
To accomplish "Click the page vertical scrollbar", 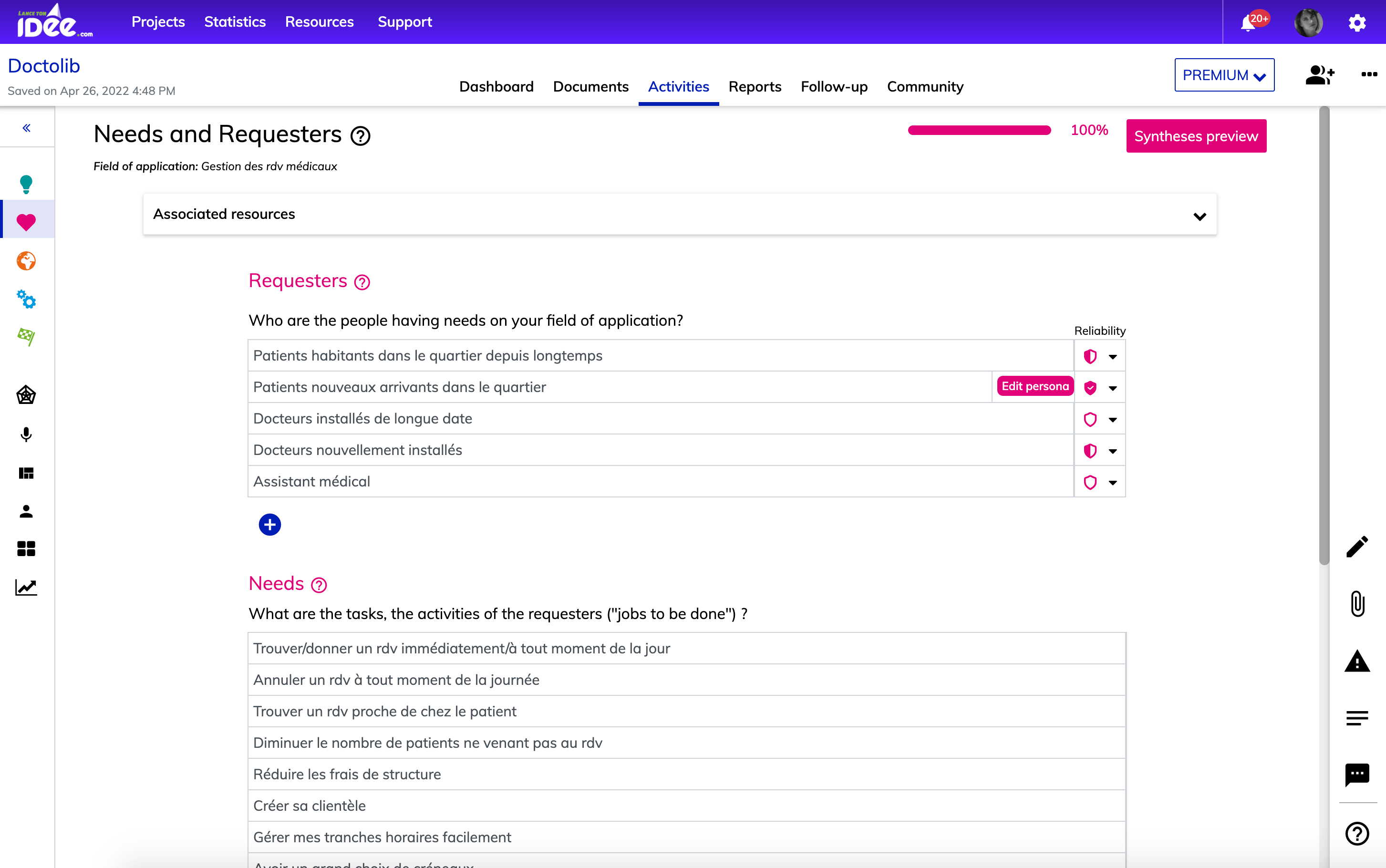I will coord(1324,336).
